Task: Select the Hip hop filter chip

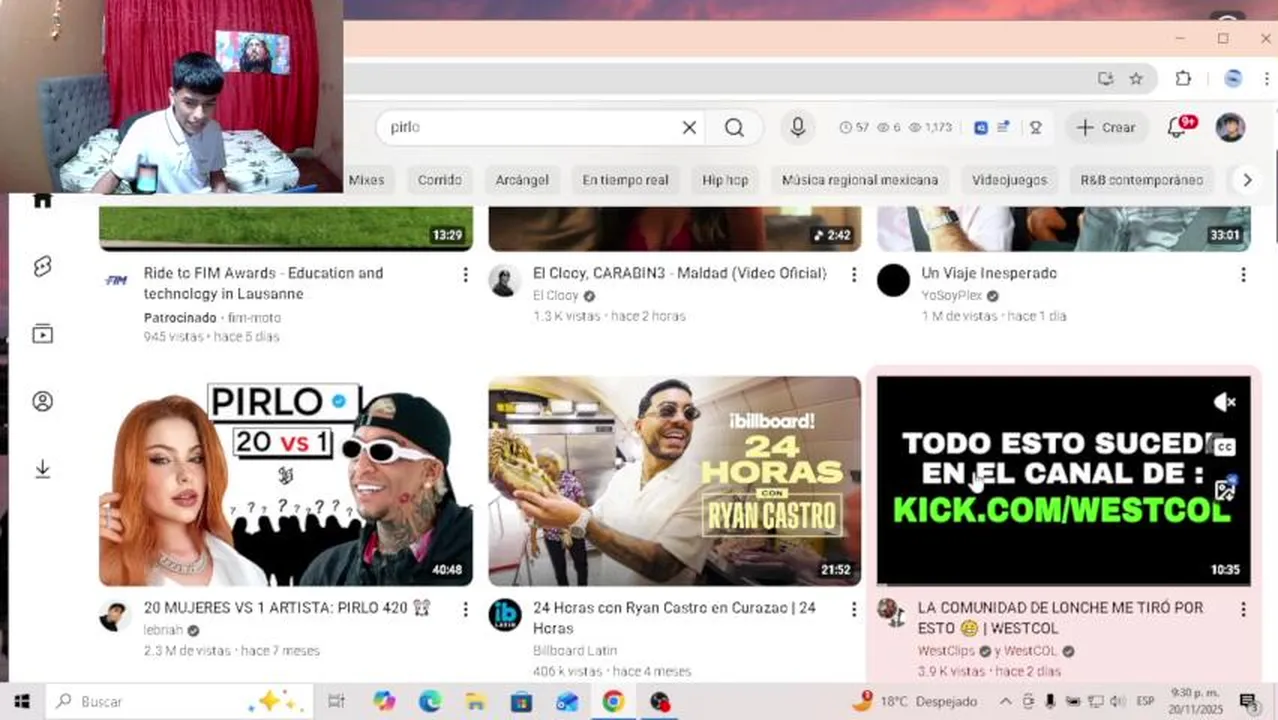Action: click(725, 180)
